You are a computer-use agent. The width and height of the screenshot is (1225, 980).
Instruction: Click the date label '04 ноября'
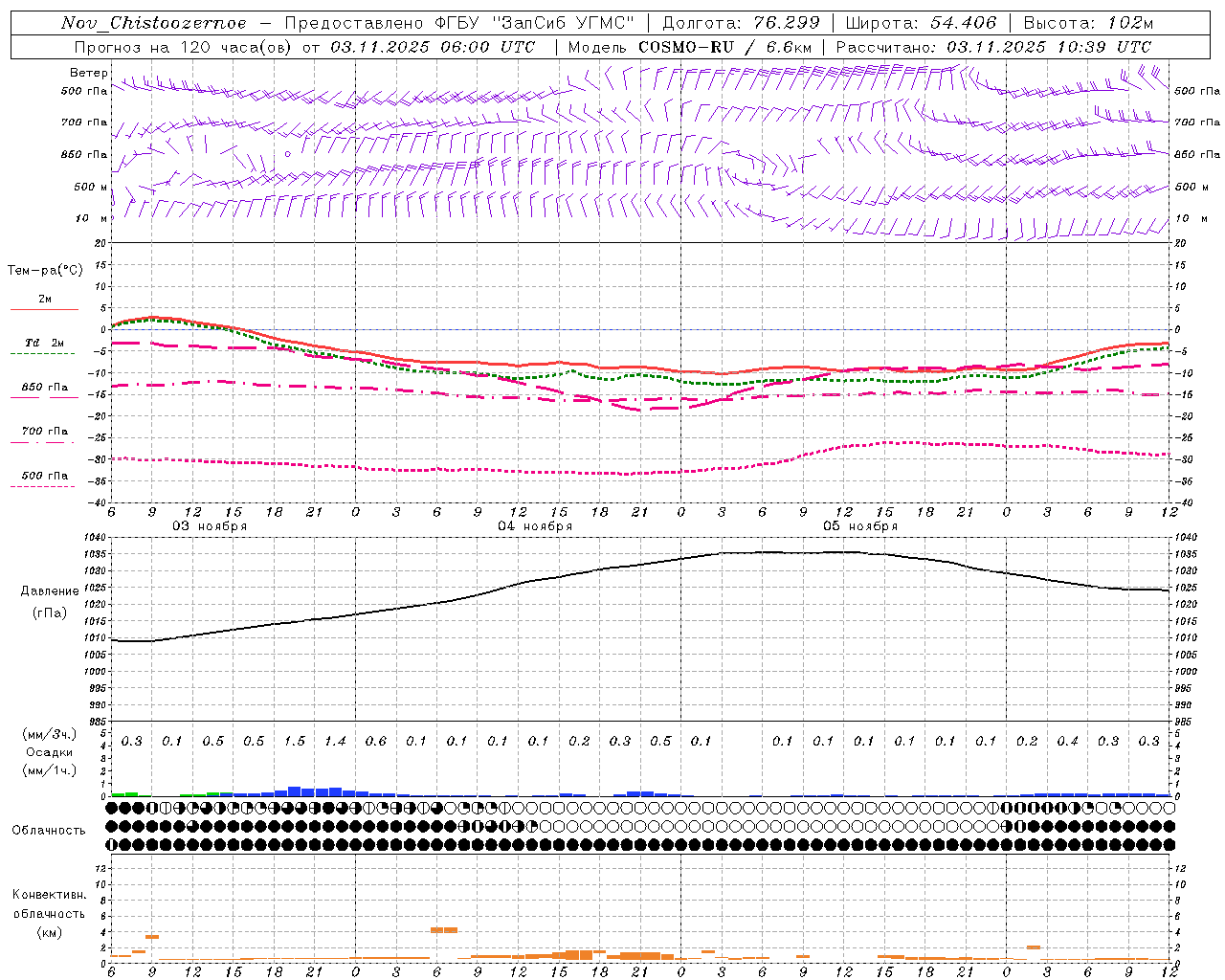pyautogui.click(x=535, y=526)
